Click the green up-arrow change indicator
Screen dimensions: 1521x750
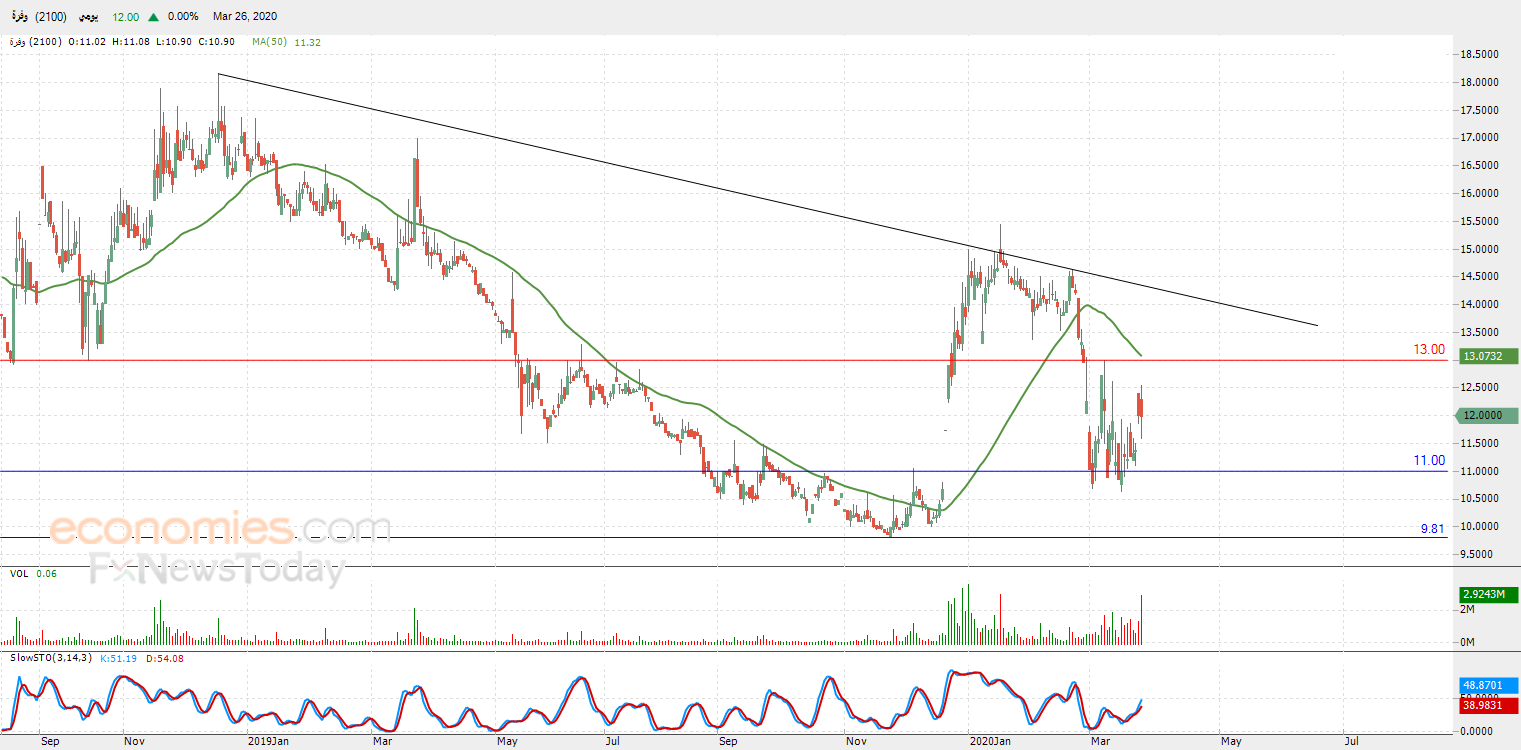tap(153, 17)
